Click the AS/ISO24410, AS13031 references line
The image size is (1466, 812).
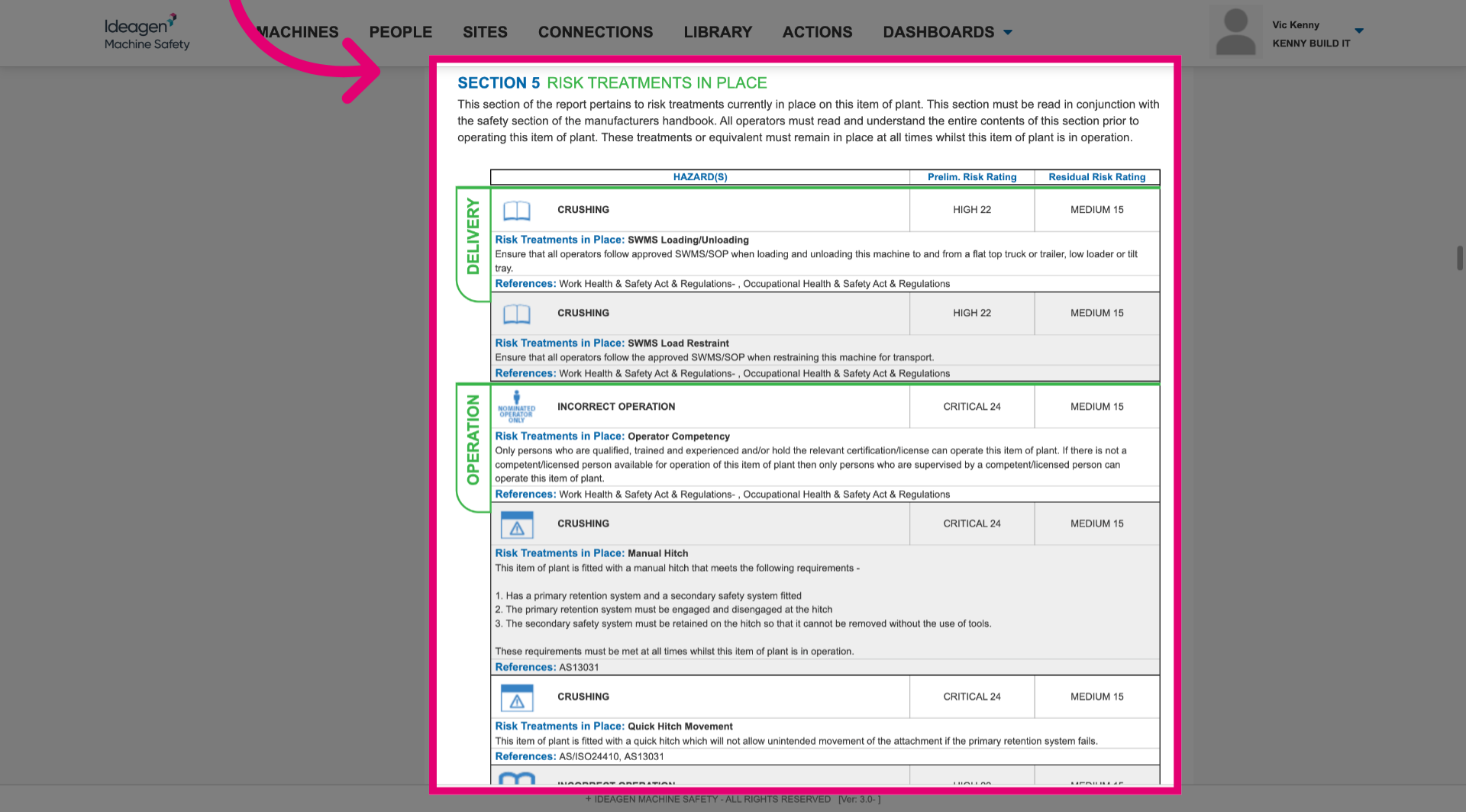pyautogui.click(x=612, y=757)
